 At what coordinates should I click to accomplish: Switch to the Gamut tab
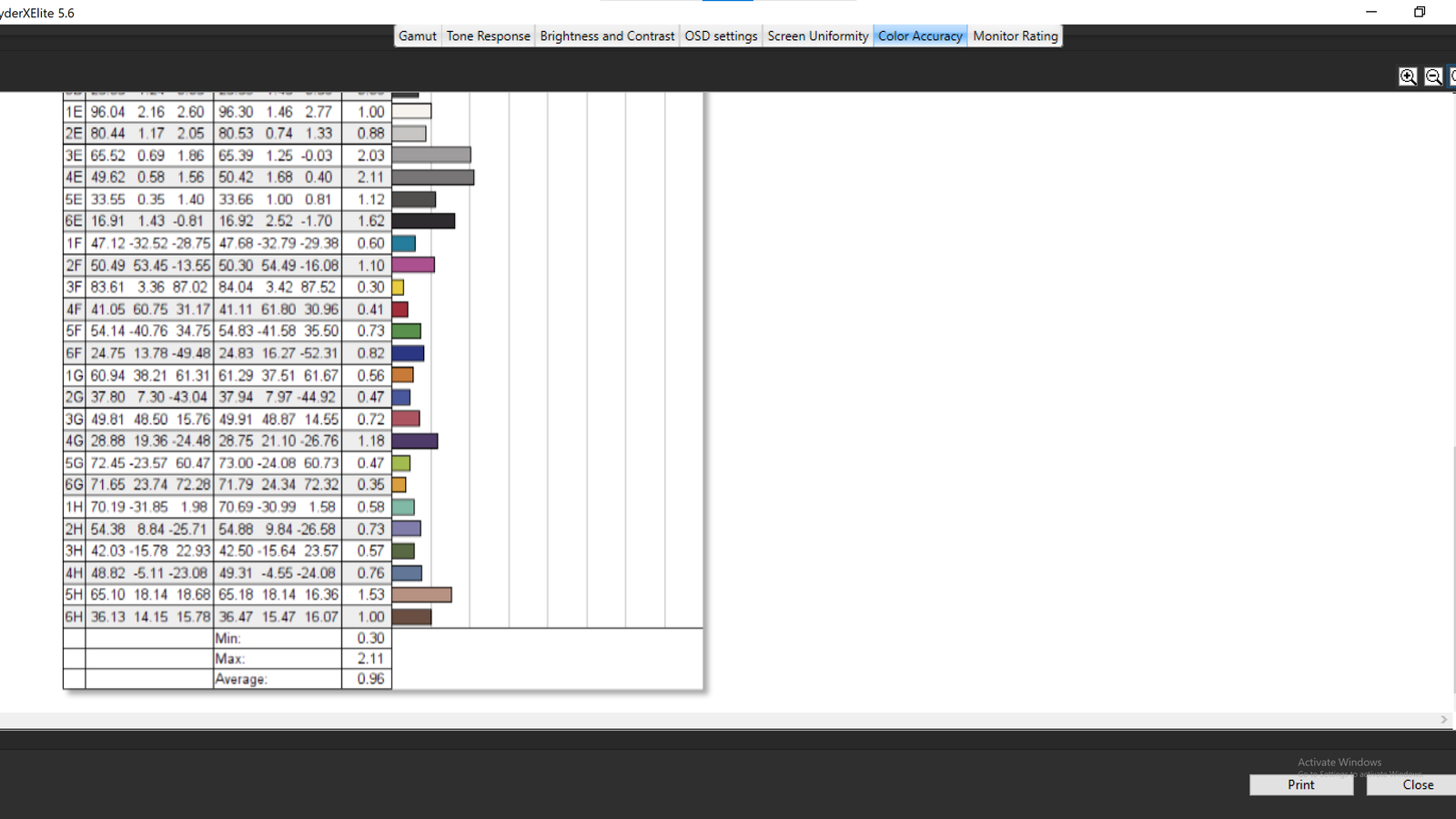coord(418,35)
